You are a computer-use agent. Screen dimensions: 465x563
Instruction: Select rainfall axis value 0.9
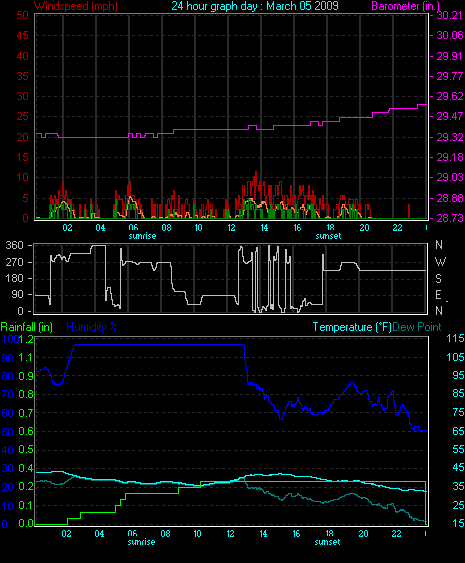pyautogui.click(x=25, y=376)
